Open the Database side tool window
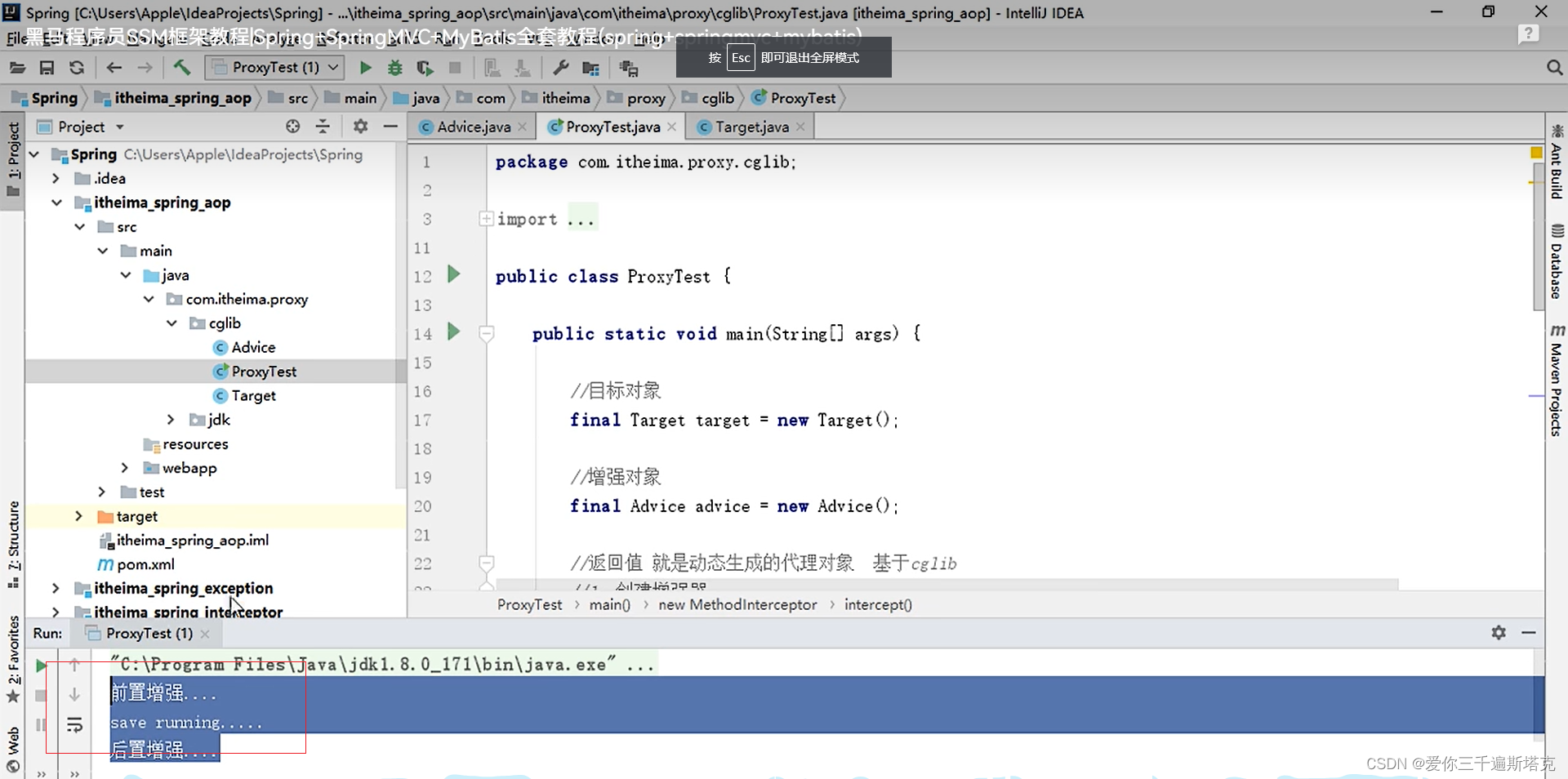 pyautogui.click(x=1557, y=261)
